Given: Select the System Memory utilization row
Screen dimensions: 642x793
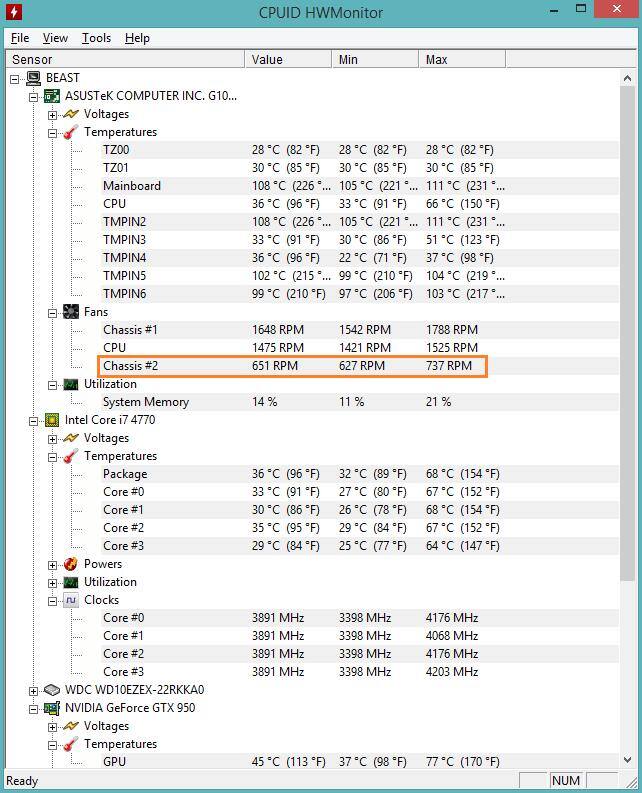Looking at the screenshot, I should point(359,402).
